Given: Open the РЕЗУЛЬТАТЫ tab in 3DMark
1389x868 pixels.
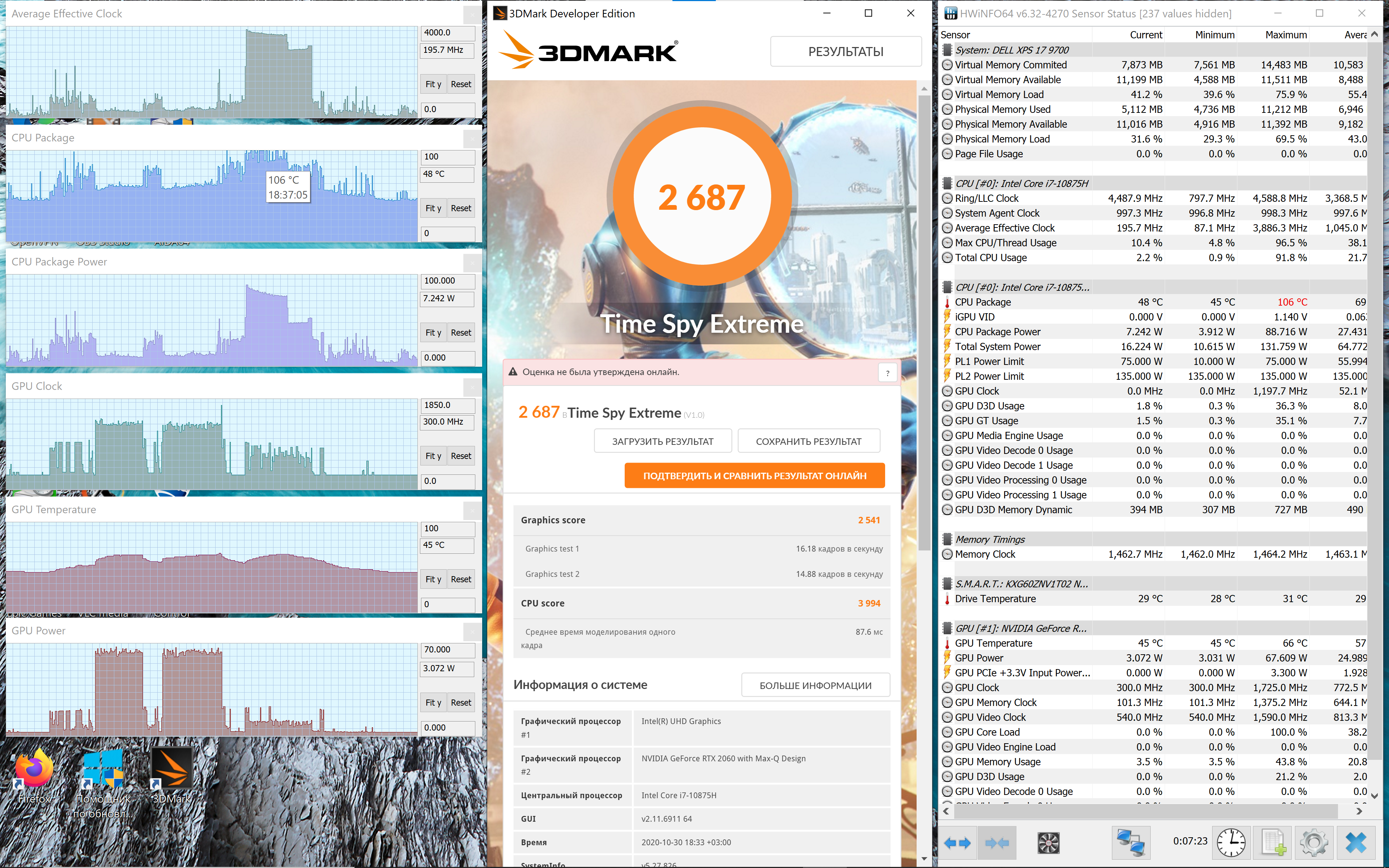Looking at the screenshot, I should [845, 52].
